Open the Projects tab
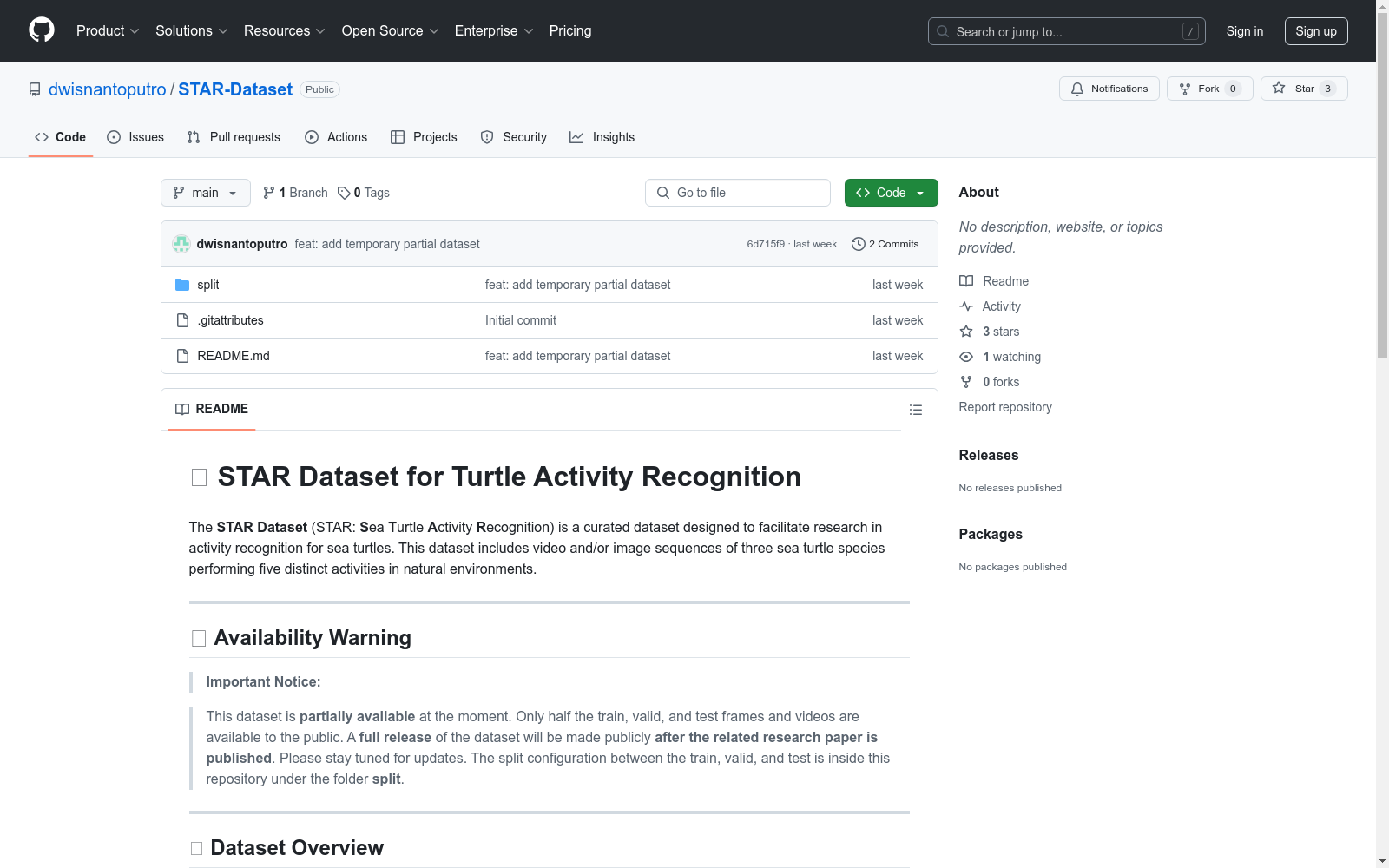 [x=424, y=137]
